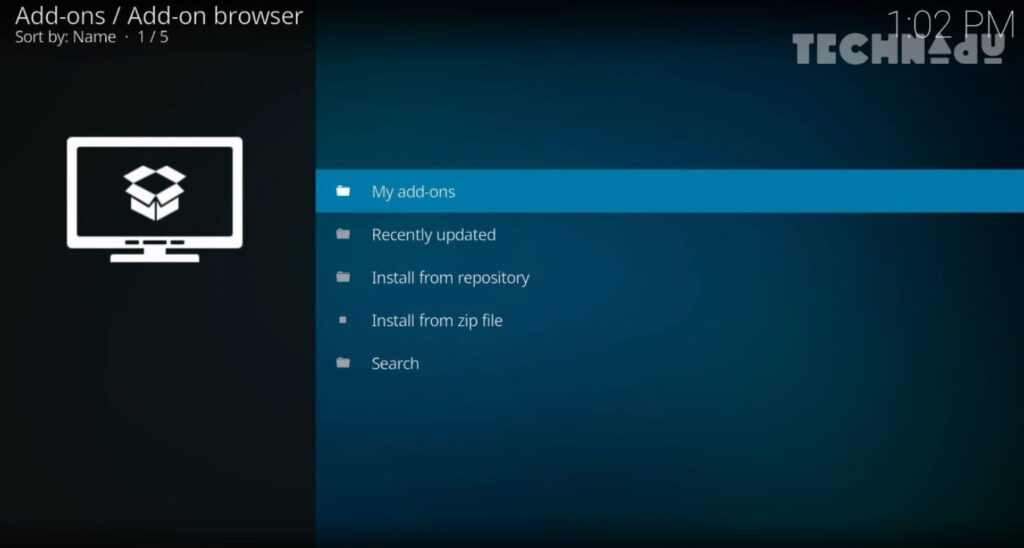Click the monitor stand base of the graphic

point(154,257)
